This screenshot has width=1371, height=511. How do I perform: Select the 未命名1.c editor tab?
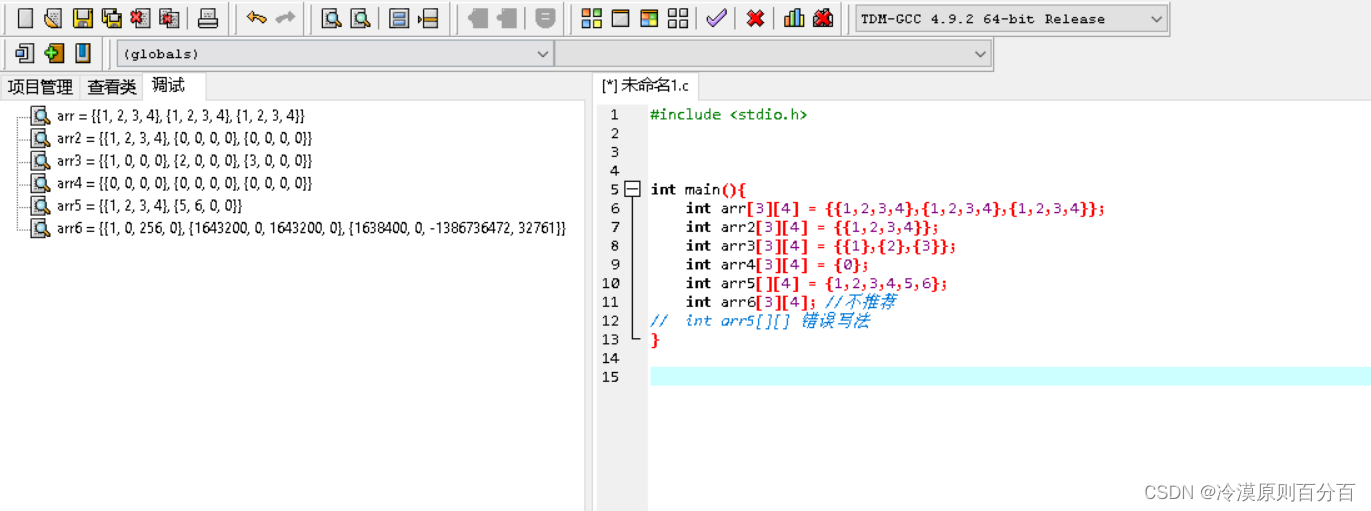click(x=645, y=86)
